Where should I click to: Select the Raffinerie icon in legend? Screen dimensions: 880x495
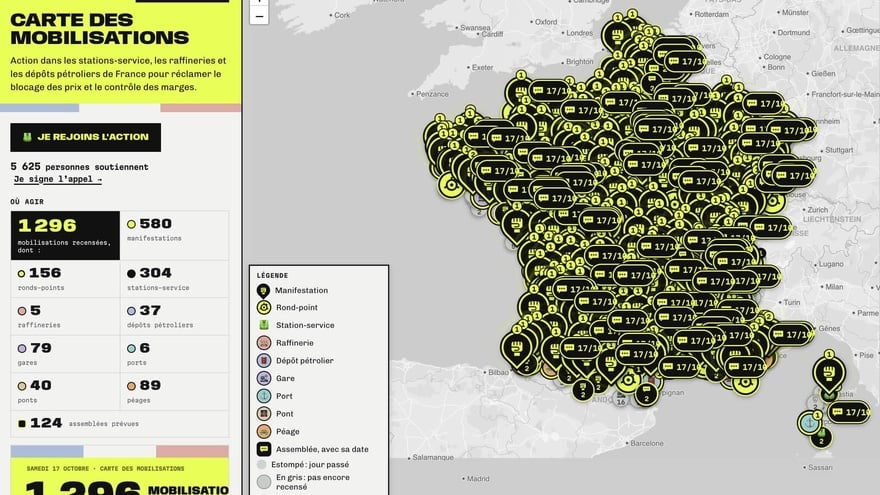point(264,343)
